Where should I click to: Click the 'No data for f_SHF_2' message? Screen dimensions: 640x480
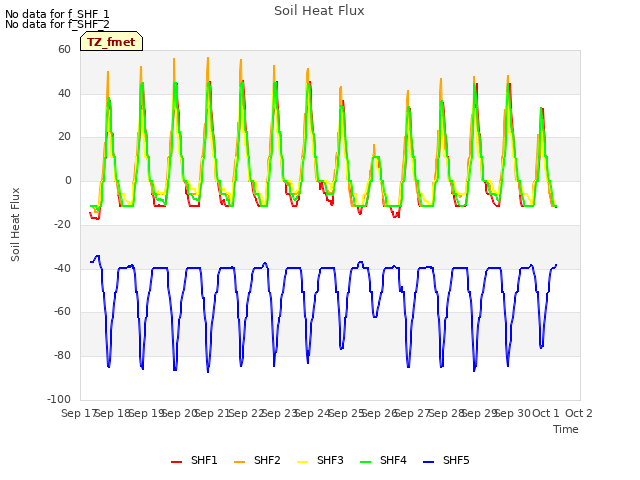[57, 24]
